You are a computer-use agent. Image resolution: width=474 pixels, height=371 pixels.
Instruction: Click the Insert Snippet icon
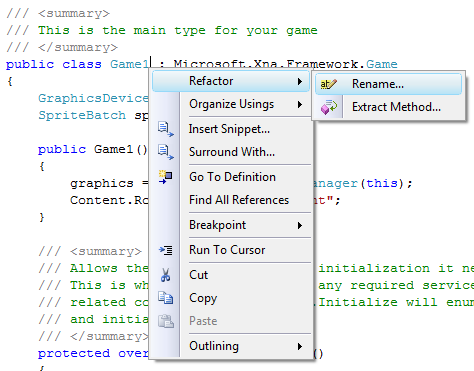[x=166, y=129]
